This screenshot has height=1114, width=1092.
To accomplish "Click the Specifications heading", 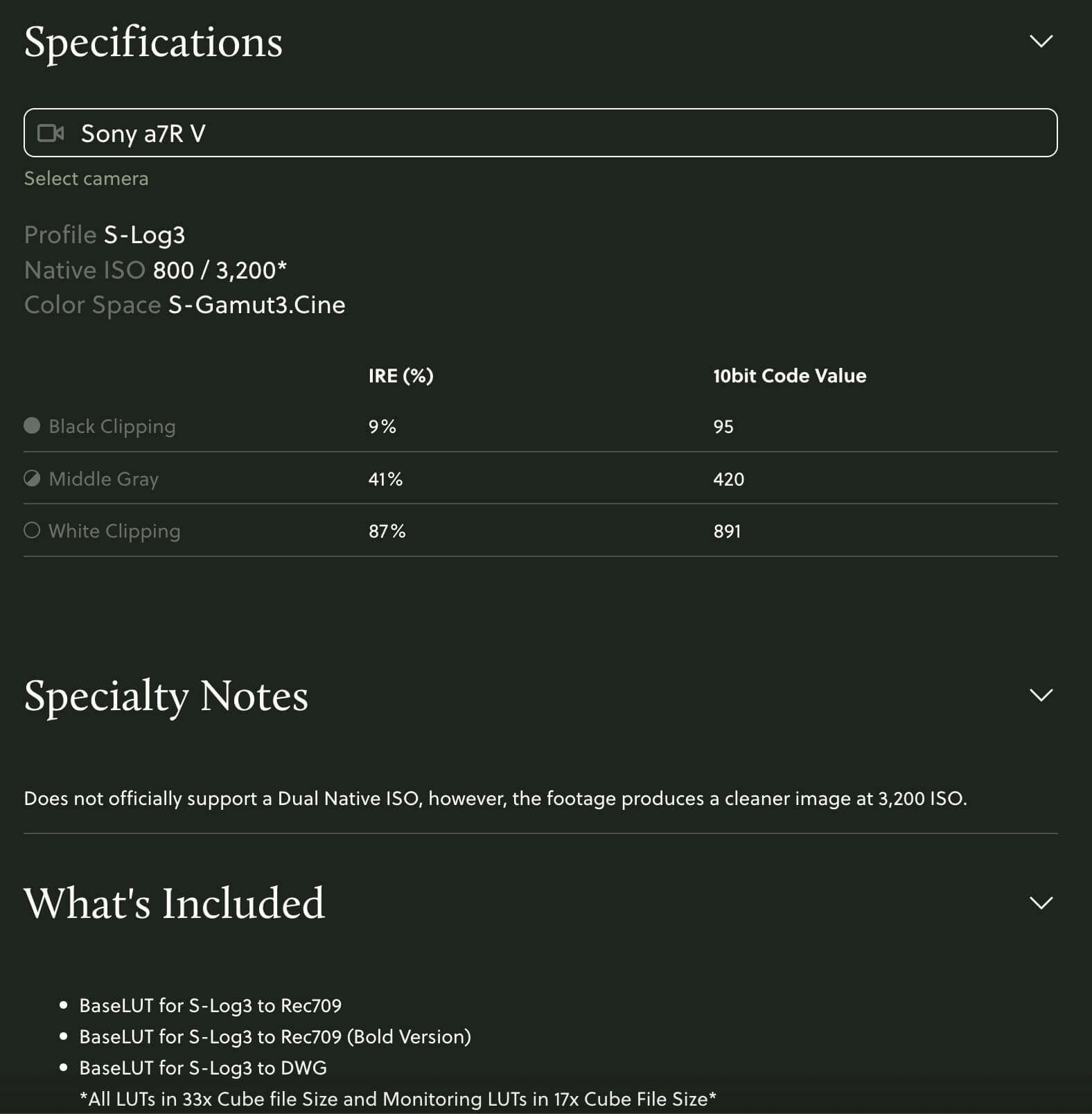I will point(153,42).
